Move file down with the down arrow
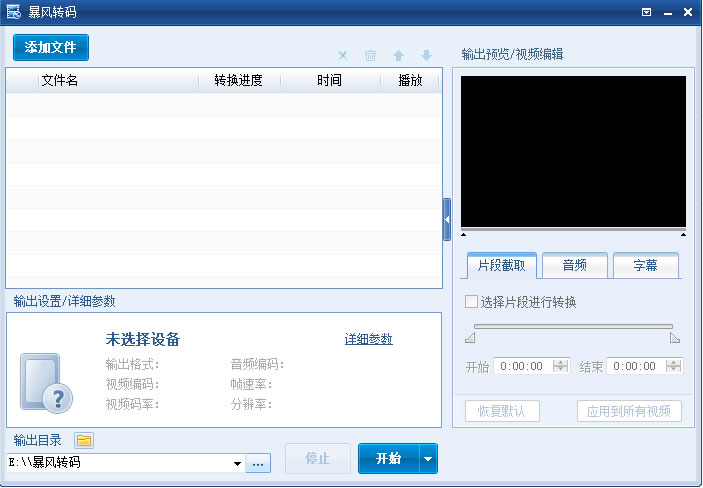This screenshot has width=703, height=488. point(426,56)
